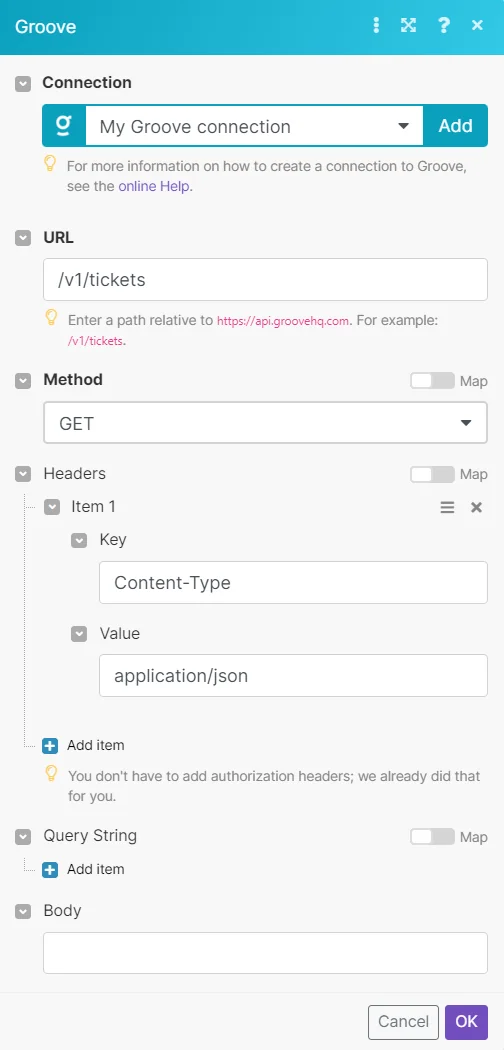The width and height of the screenshot is (504, 1050).
Task: Open the My Groove connection dropdown
Action: click(254, 126)
